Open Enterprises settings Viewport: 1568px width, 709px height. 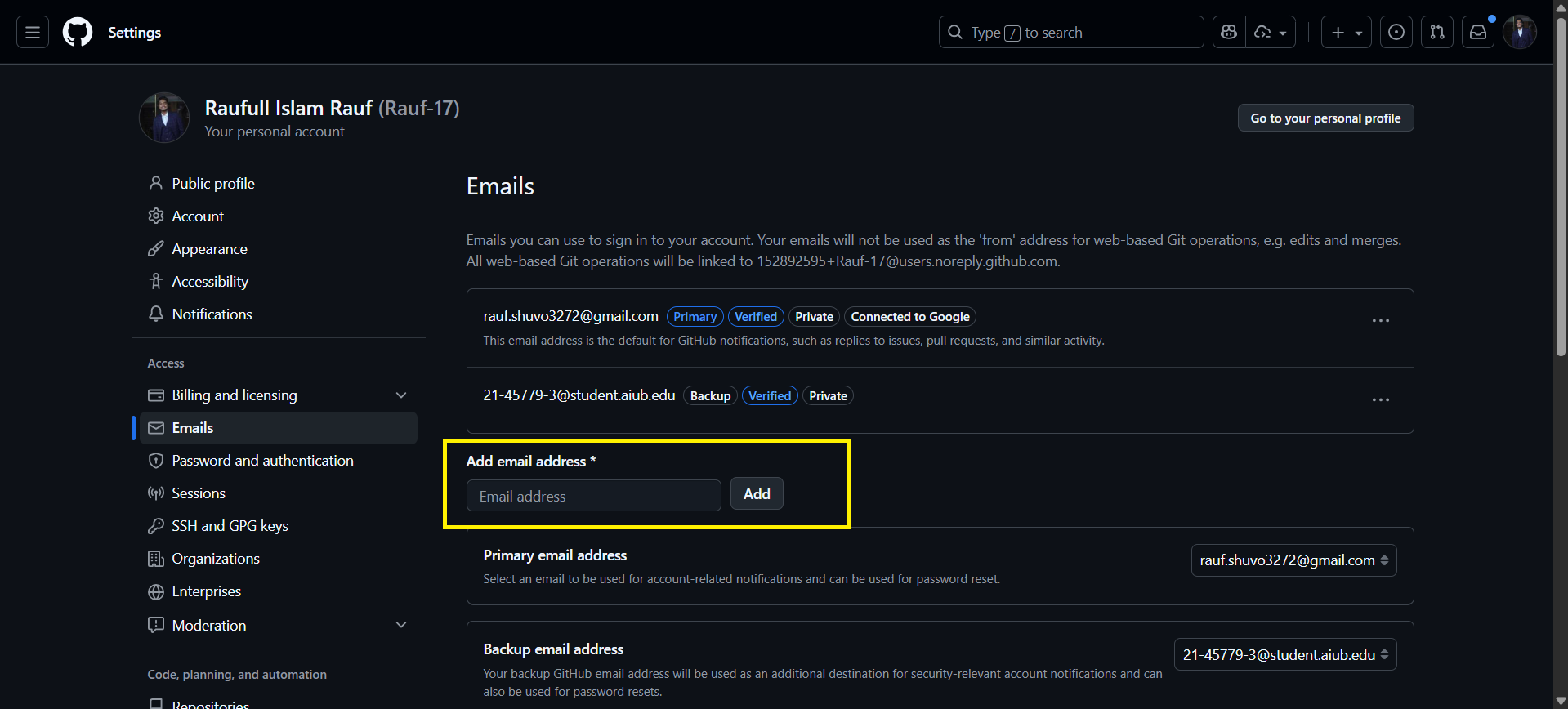(x=278, y=591)
